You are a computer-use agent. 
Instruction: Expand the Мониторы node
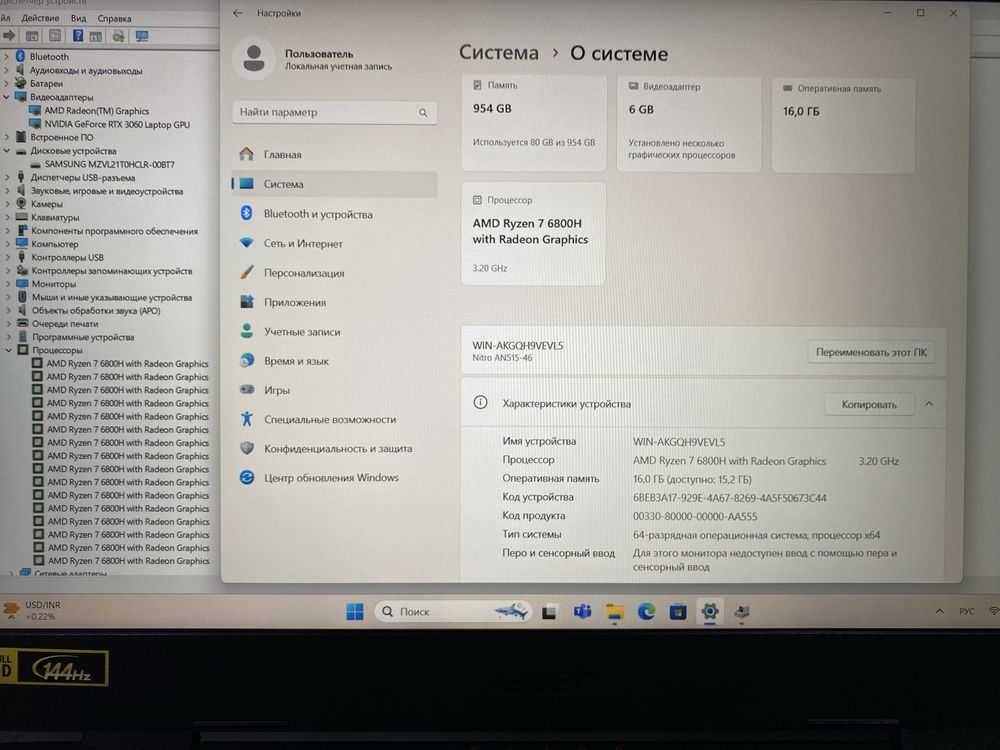tap(8, 284)
